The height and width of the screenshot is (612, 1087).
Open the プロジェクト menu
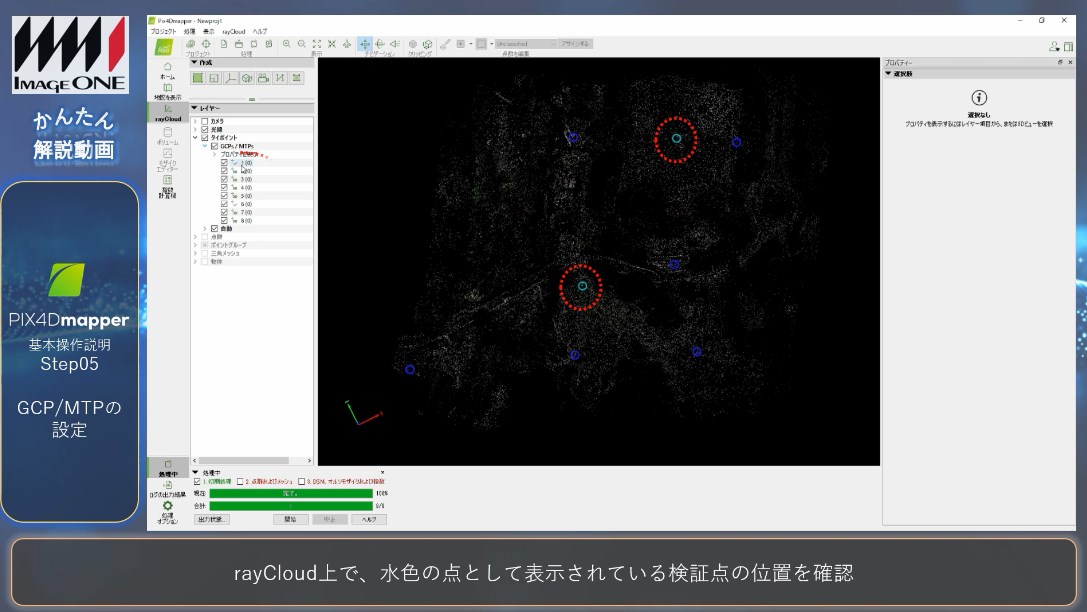(163, 31)
